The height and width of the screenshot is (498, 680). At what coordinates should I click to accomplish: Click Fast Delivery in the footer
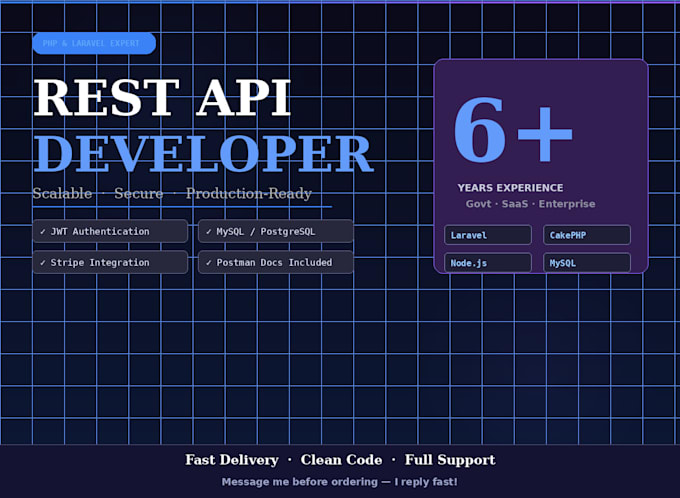coord(232,460)
